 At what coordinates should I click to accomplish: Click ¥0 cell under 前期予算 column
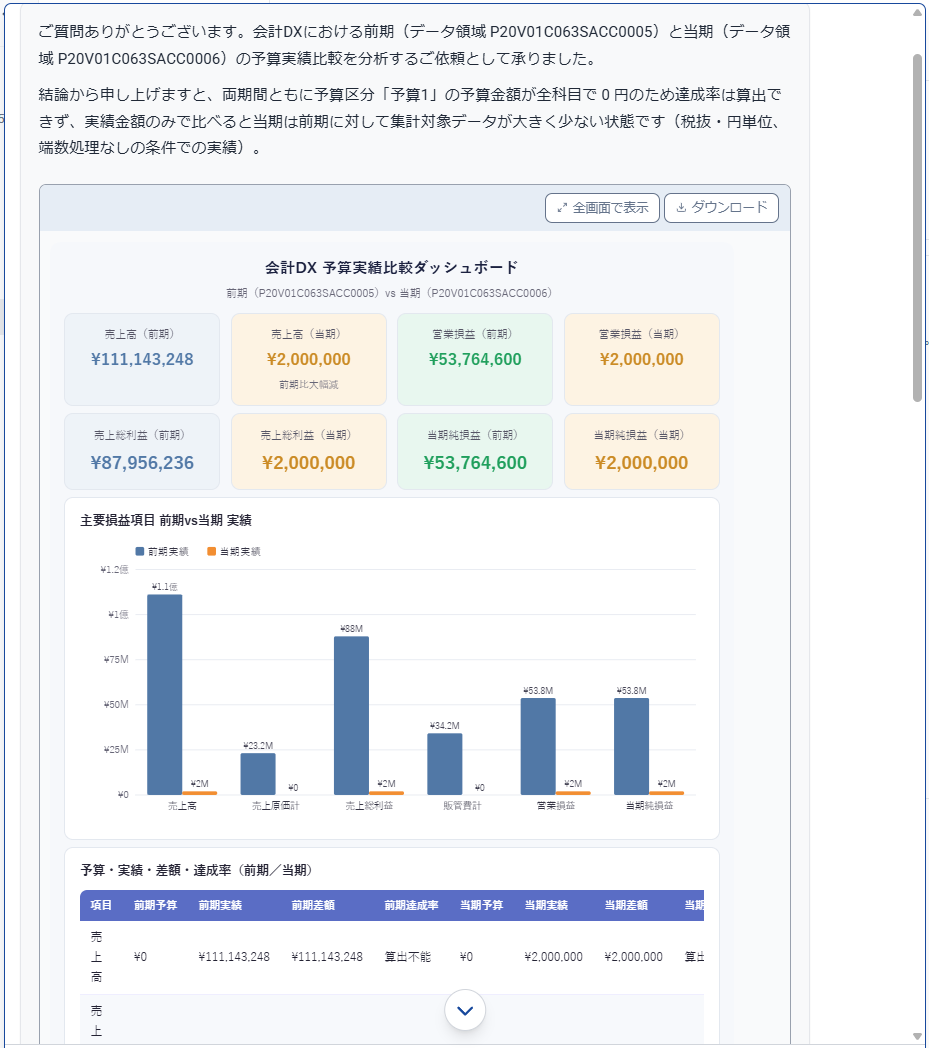140,957
